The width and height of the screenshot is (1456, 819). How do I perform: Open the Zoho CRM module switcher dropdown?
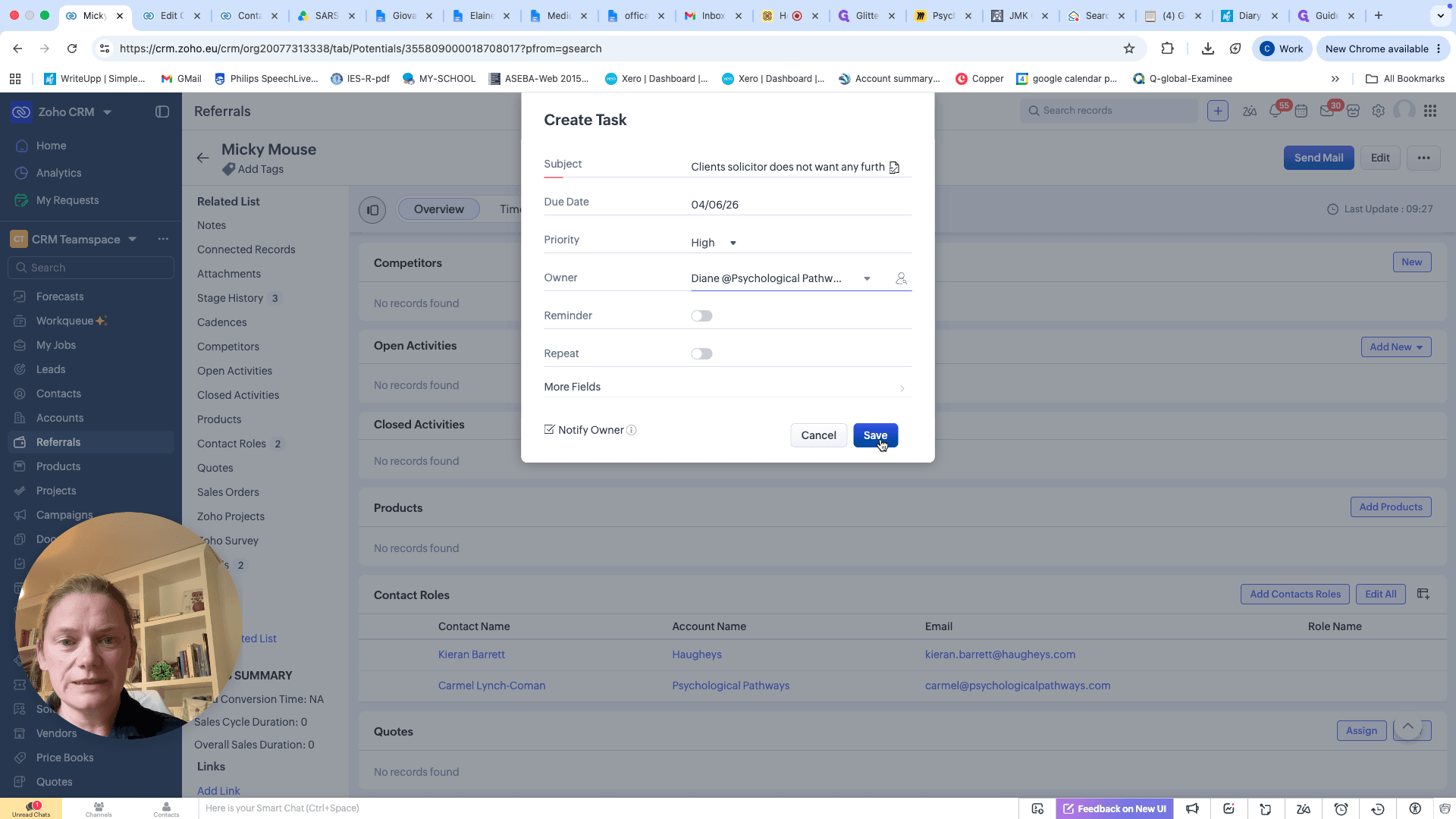tap(107, 112)
